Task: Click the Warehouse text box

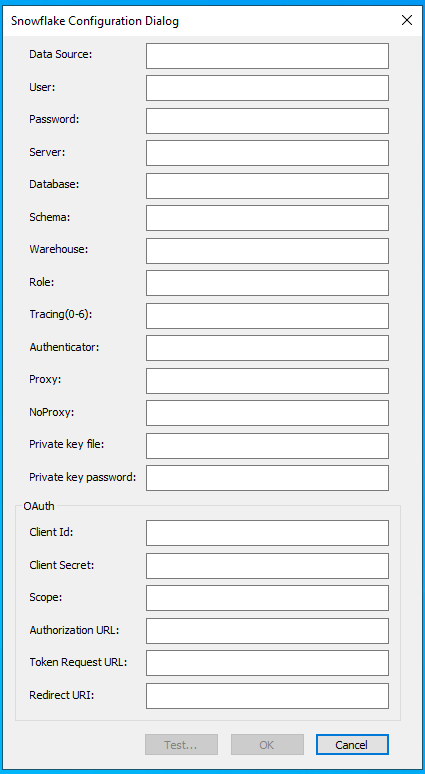Action: 267,251
